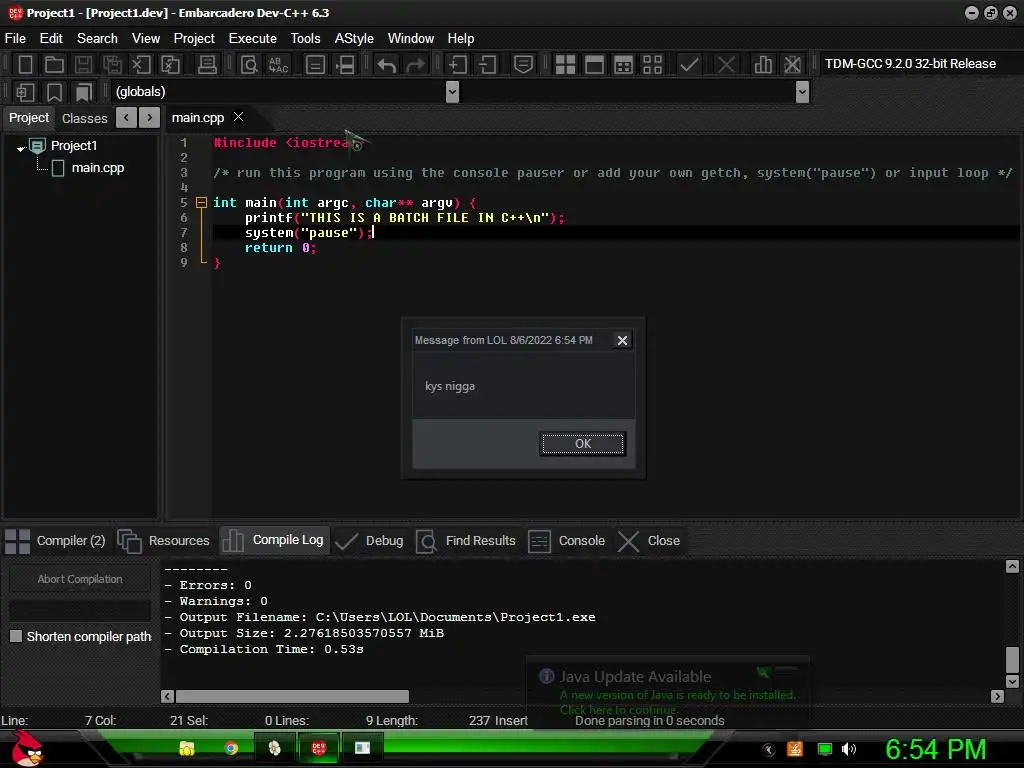The width and height of the screenshot is (1024, 768).
Task: Open the Execute menu
Action: coord(253,39)
